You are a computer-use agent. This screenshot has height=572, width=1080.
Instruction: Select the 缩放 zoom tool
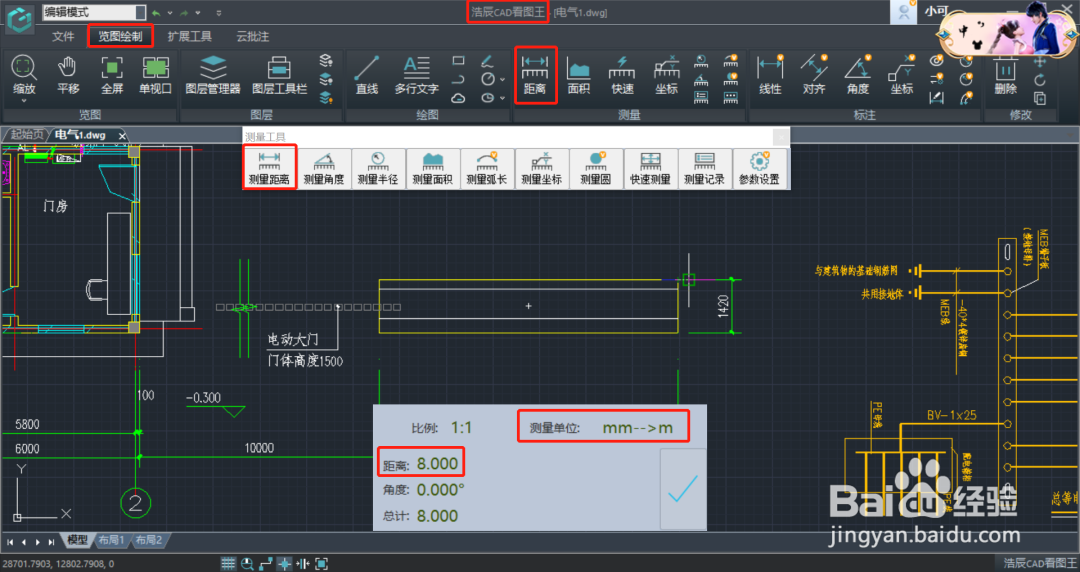(x=23, y=75)
